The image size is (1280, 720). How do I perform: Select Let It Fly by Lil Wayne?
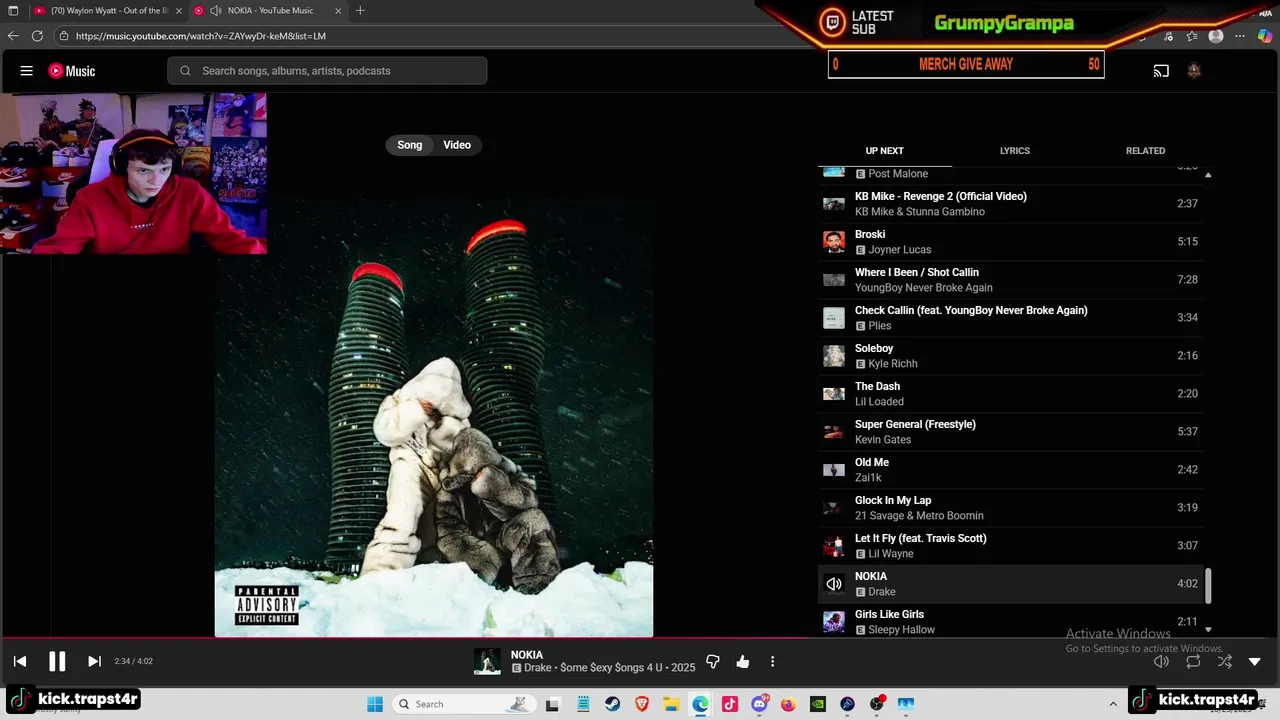pyautogui.click(x=1010, y=546)
